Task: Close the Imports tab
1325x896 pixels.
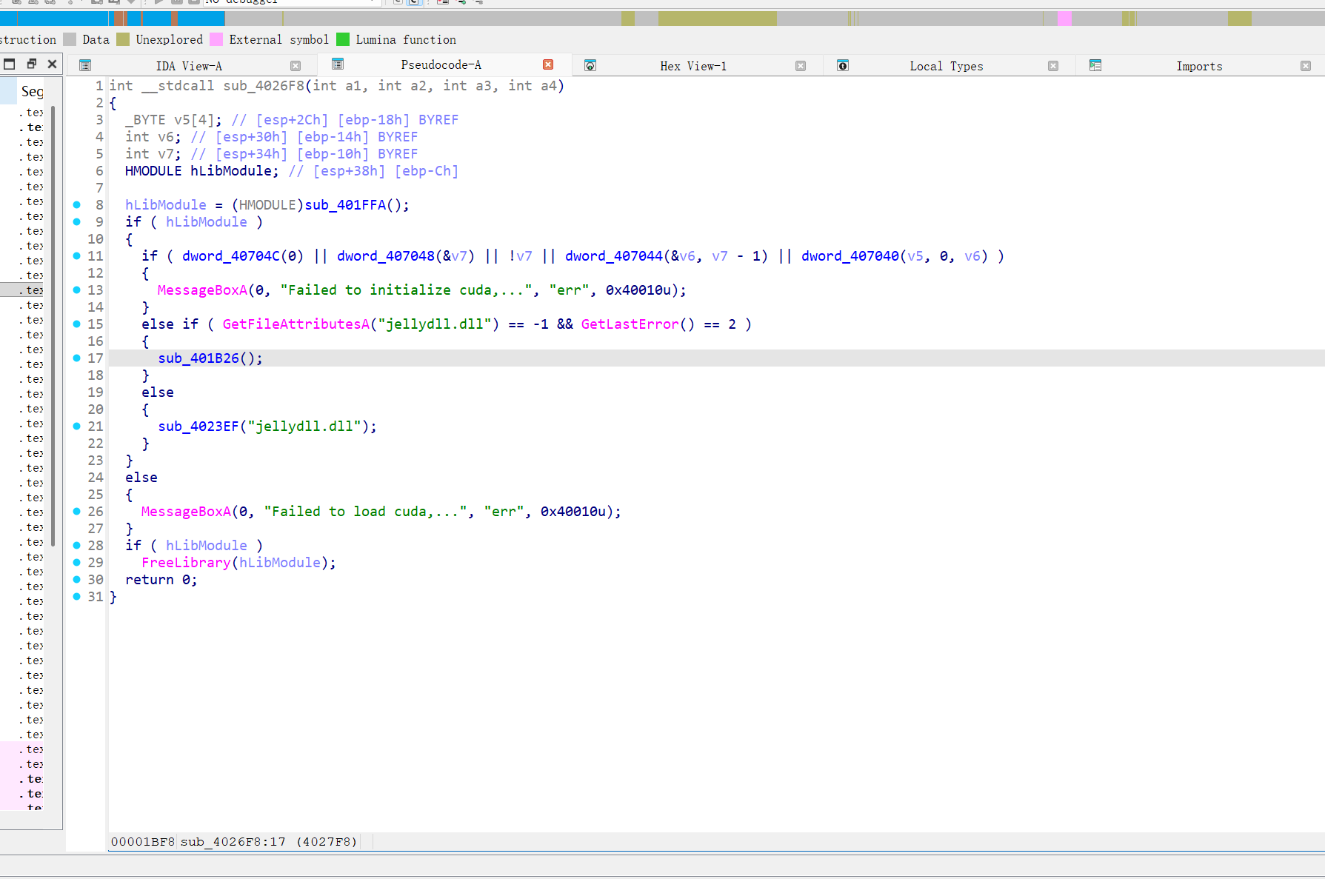Action: (1306, 66)
